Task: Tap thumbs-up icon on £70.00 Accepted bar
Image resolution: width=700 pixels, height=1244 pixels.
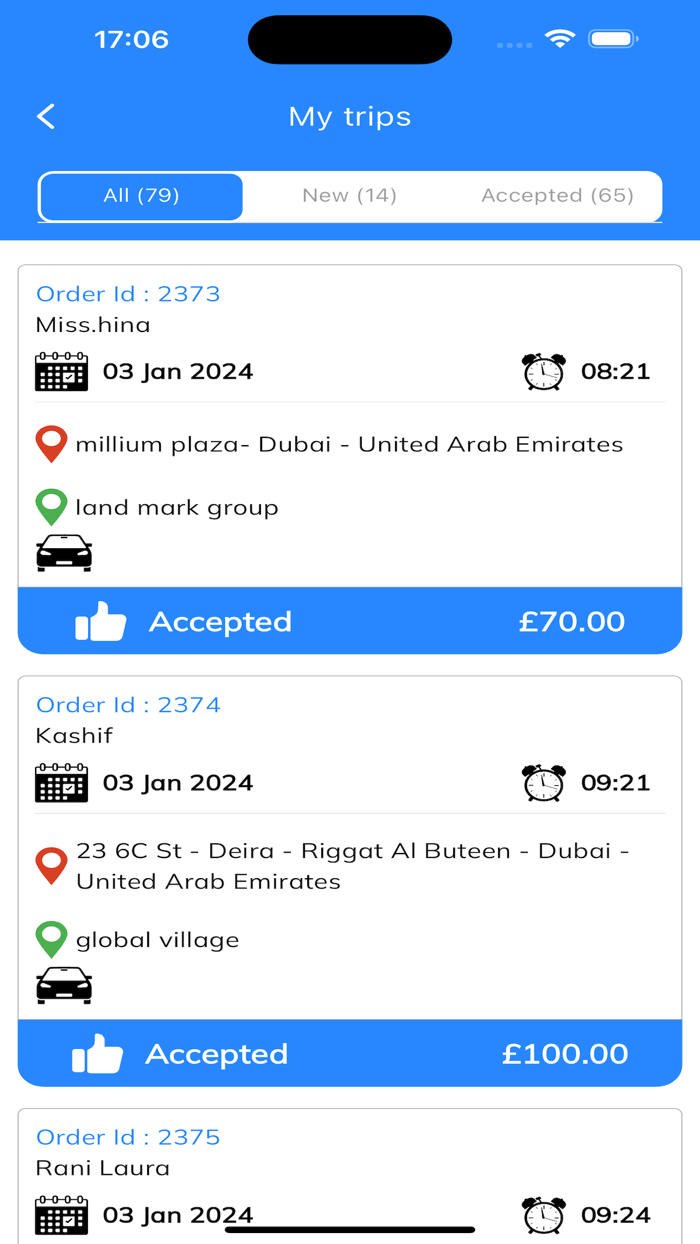Action: coord(100,622)
